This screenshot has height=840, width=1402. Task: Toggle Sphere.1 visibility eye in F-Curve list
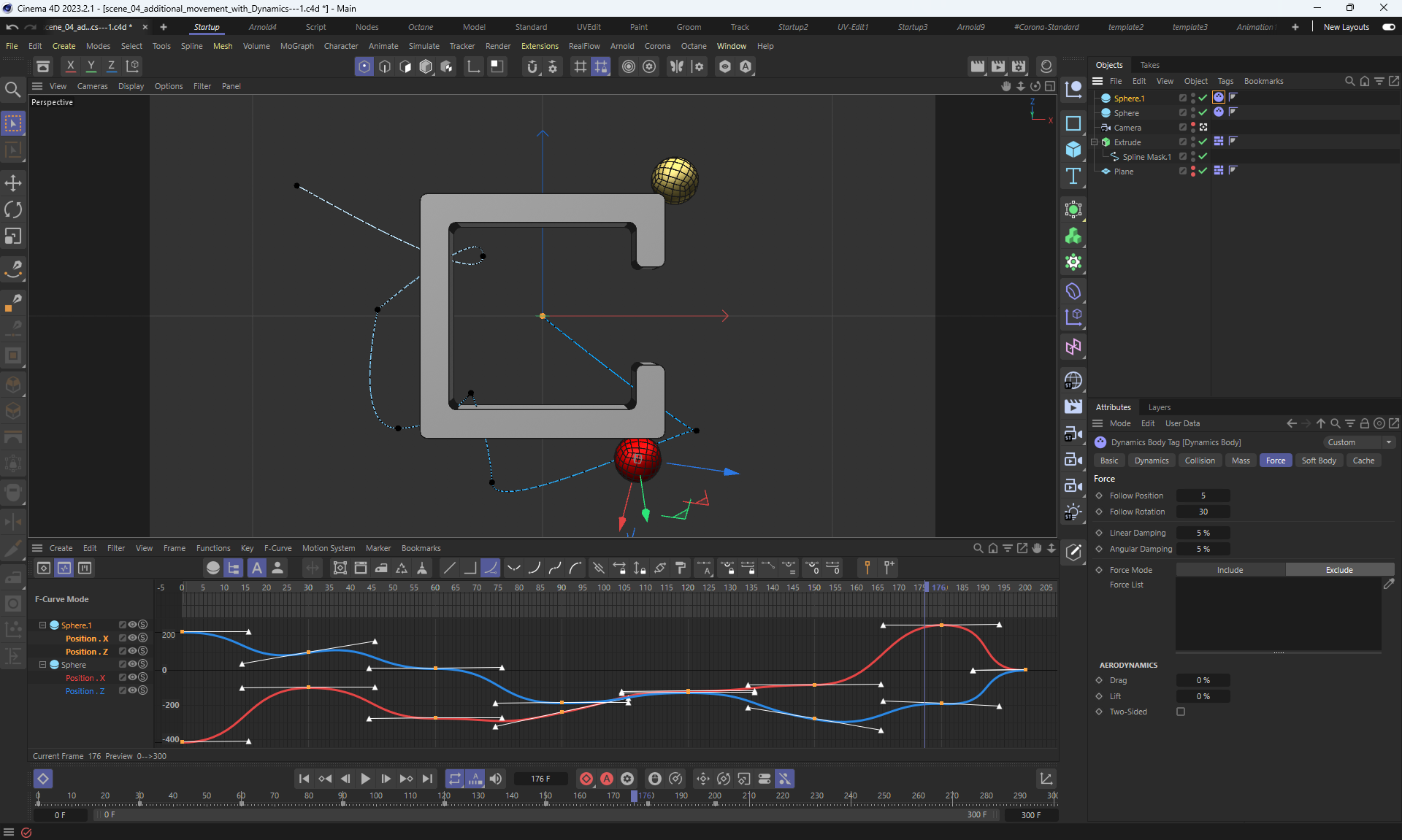click(x=132, y=625)
